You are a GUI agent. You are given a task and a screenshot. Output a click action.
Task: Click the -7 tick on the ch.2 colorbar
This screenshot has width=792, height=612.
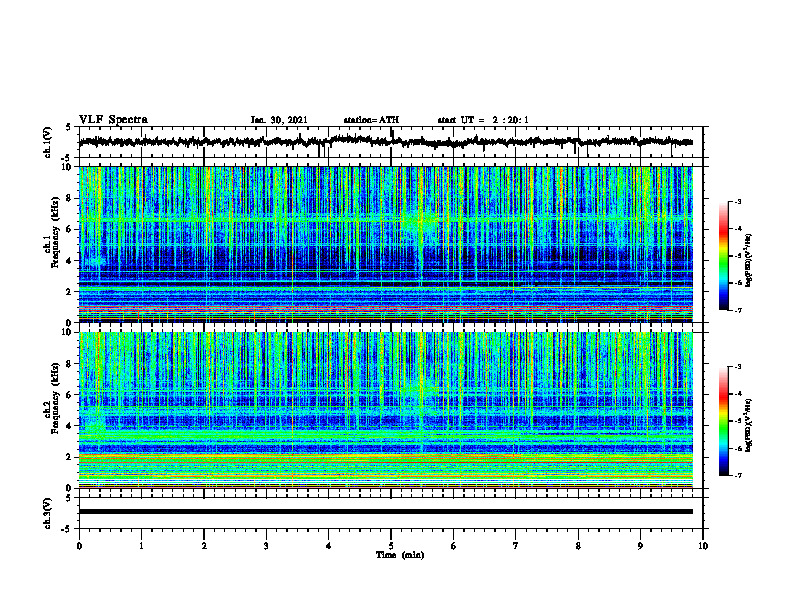[737, 475]
